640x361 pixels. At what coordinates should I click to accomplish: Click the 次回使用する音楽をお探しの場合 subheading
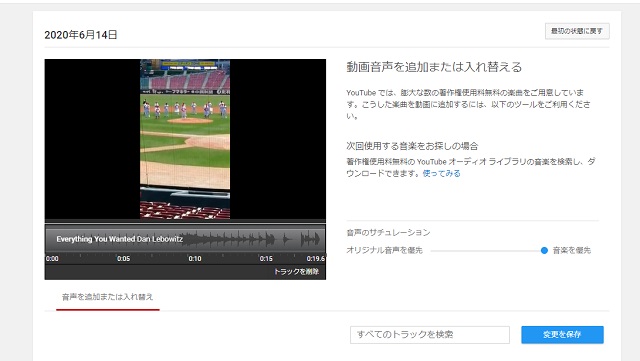(x=412, y=146)
